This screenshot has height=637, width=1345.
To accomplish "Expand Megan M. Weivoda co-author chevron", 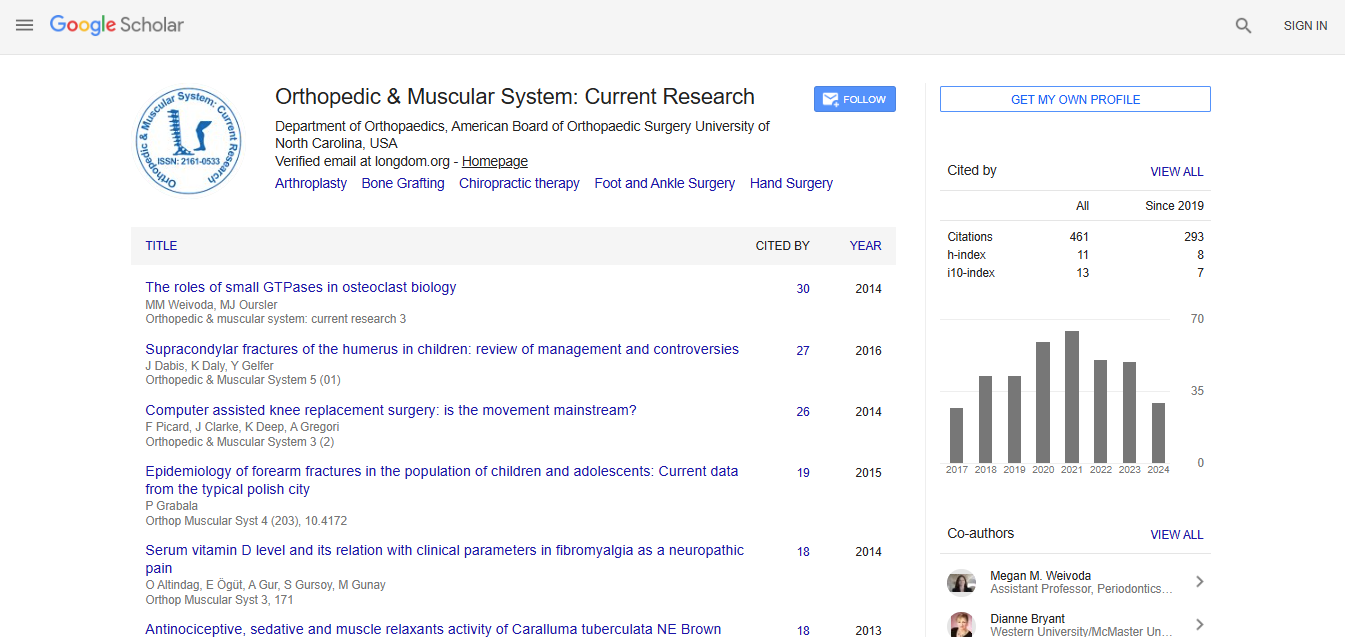I will tap(1199, 582).
